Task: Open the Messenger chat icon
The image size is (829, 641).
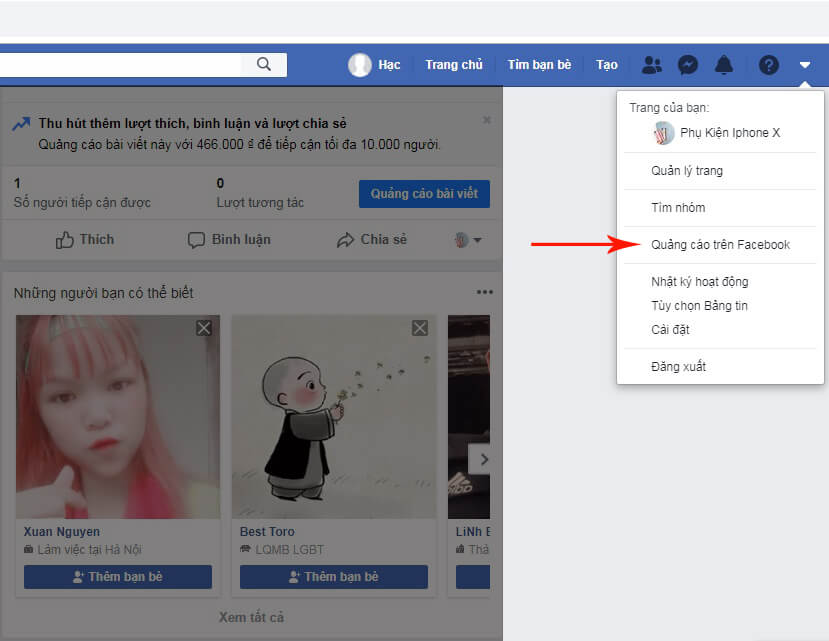Action: [687, 64]
